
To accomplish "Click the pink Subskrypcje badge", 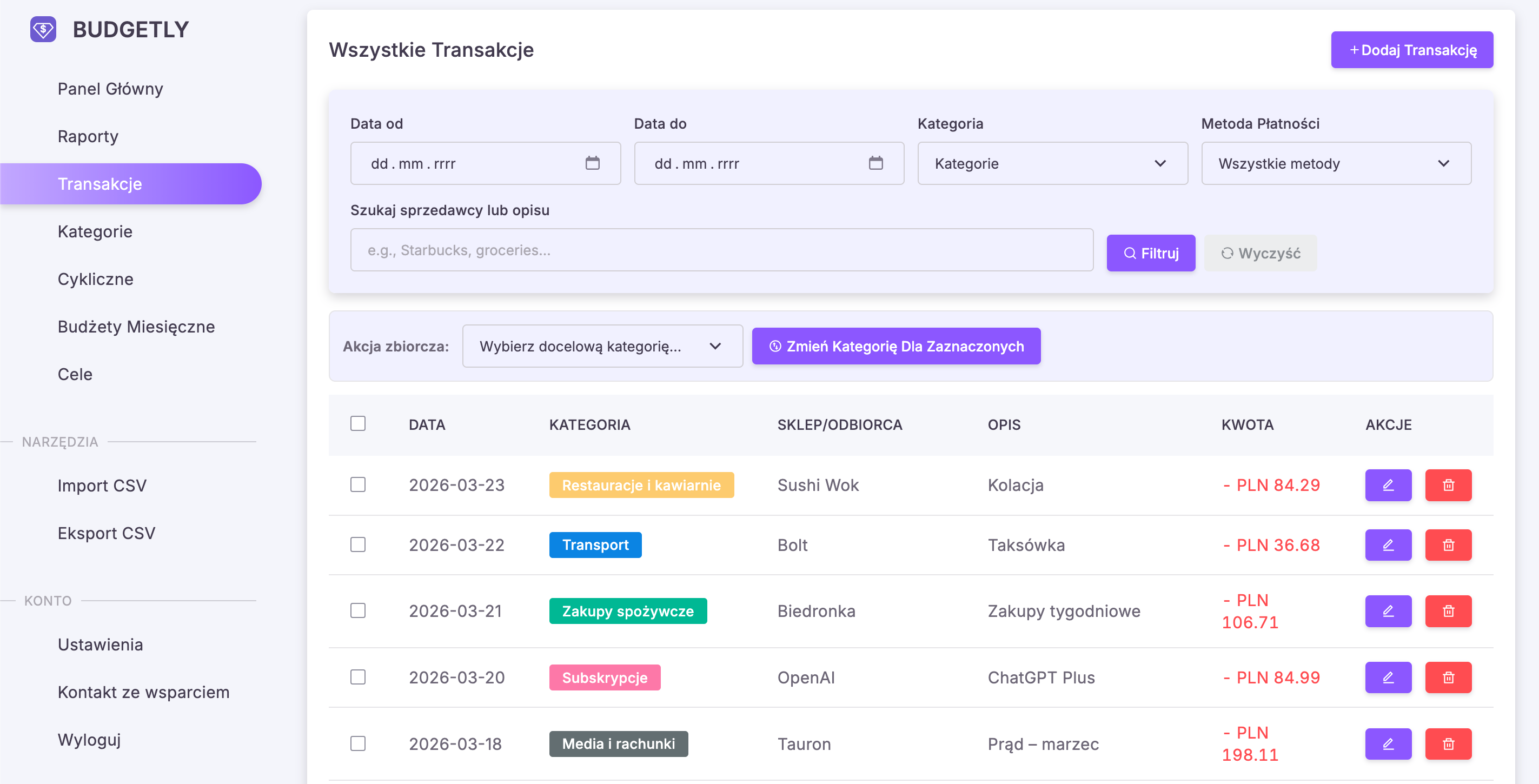I will pyautogui.click(x=605, y=677).
